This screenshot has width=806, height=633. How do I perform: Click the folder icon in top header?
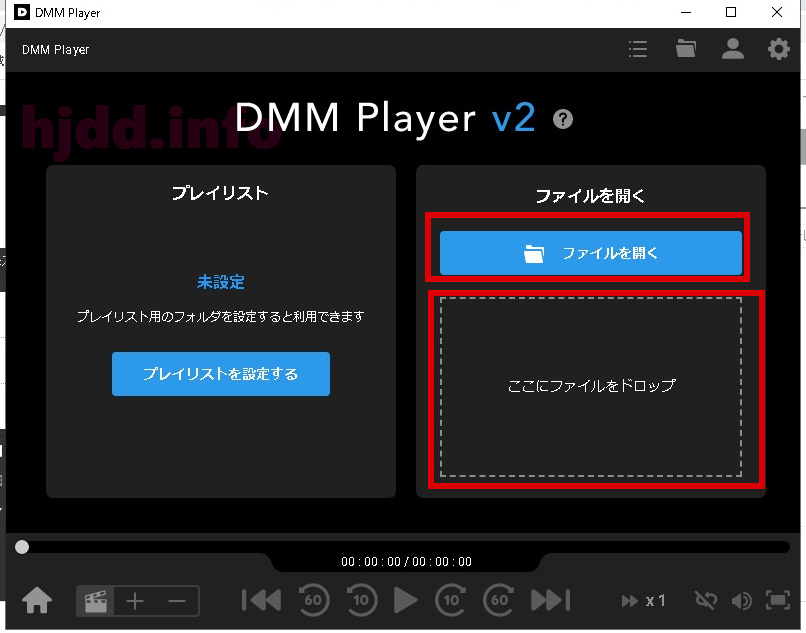pyautogui.click(x=686, y=49)
